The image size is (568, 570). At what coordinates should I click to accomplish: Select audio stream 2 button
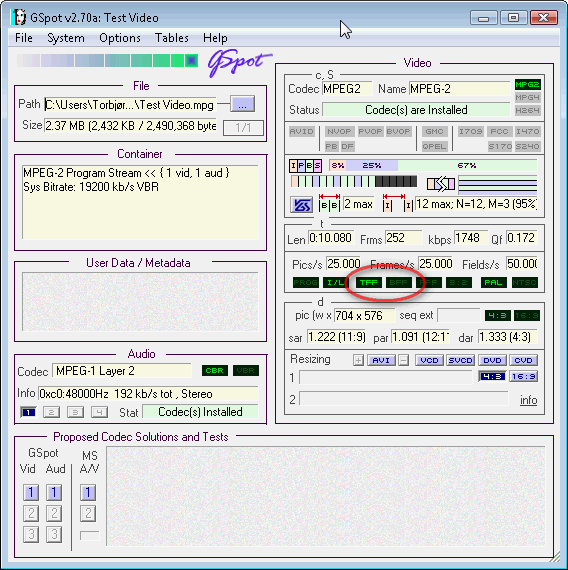point(51,412)
